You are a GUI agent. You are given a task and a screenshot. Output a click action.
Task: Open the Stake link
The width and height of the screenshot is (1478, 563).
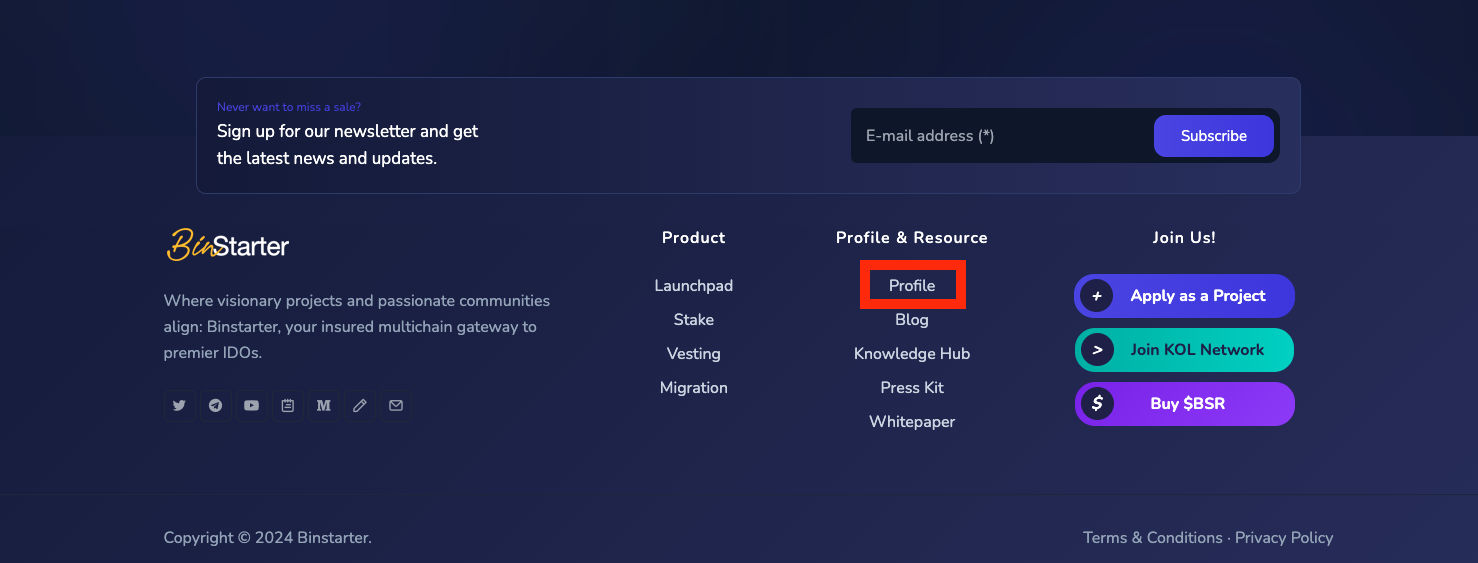694,320
